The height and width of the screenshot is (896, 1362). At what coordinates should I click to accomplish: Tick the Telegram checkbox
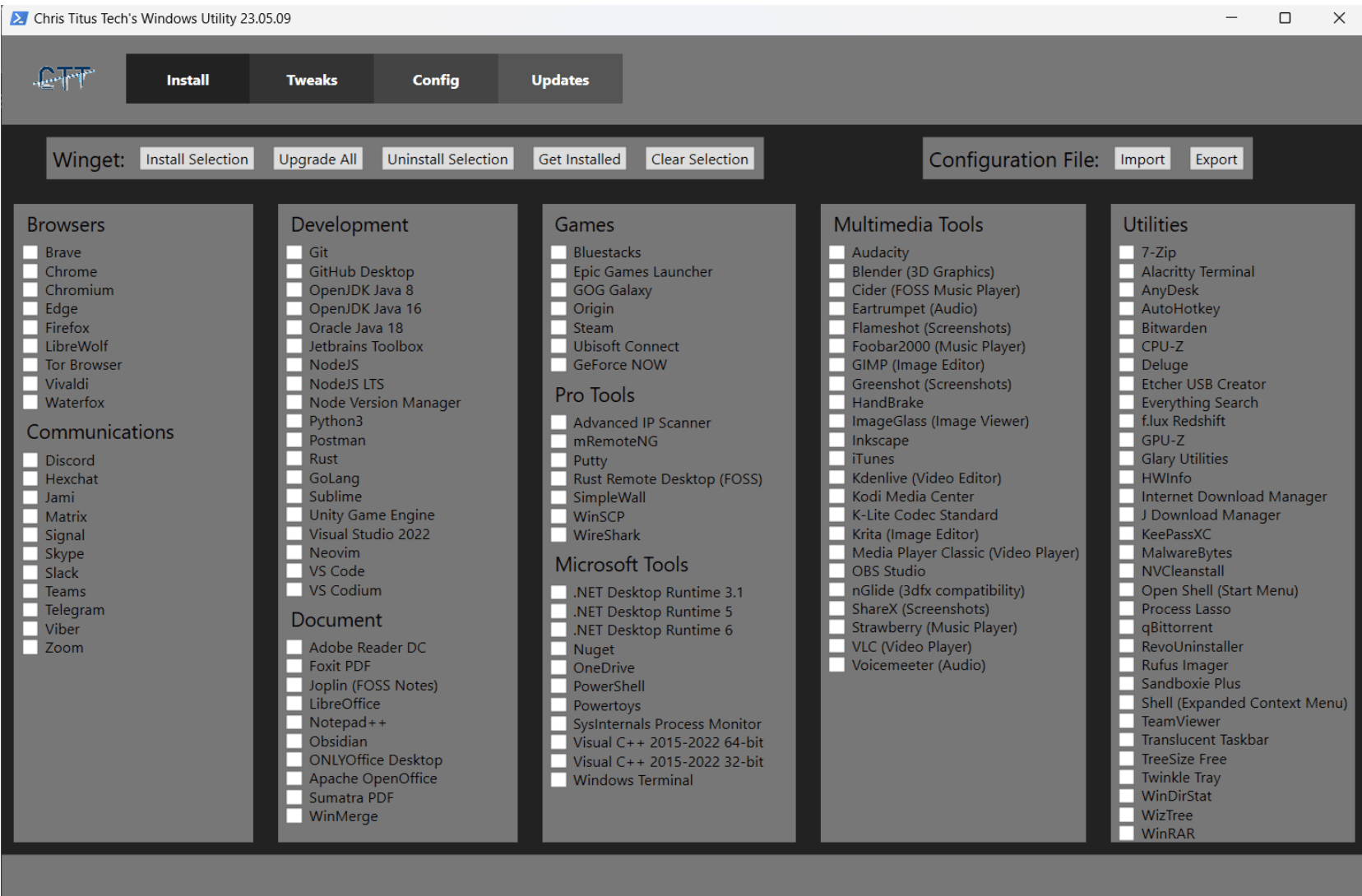30,610
